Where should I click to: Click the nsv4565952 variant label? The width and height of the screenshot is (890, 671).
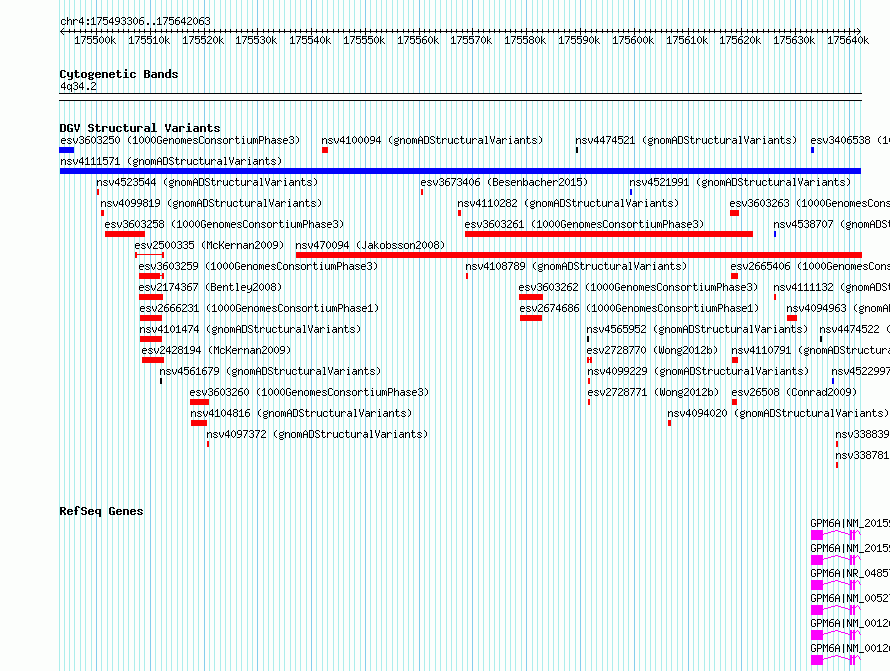click(x=697, y=329)
